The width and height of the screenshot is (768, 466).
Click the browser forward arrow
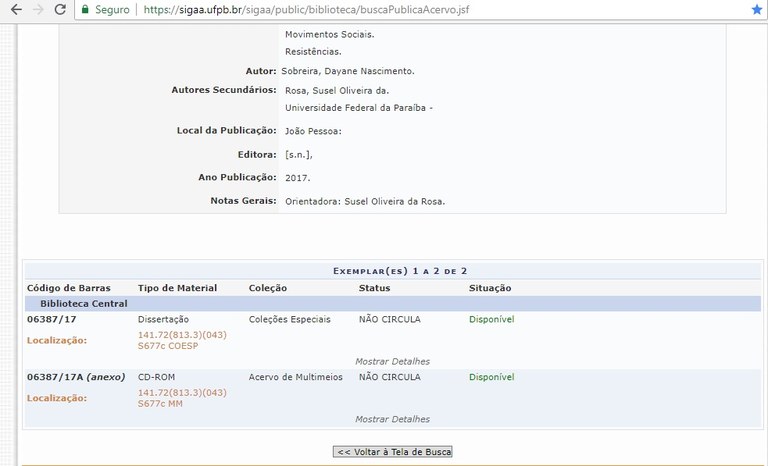[38, 10]
